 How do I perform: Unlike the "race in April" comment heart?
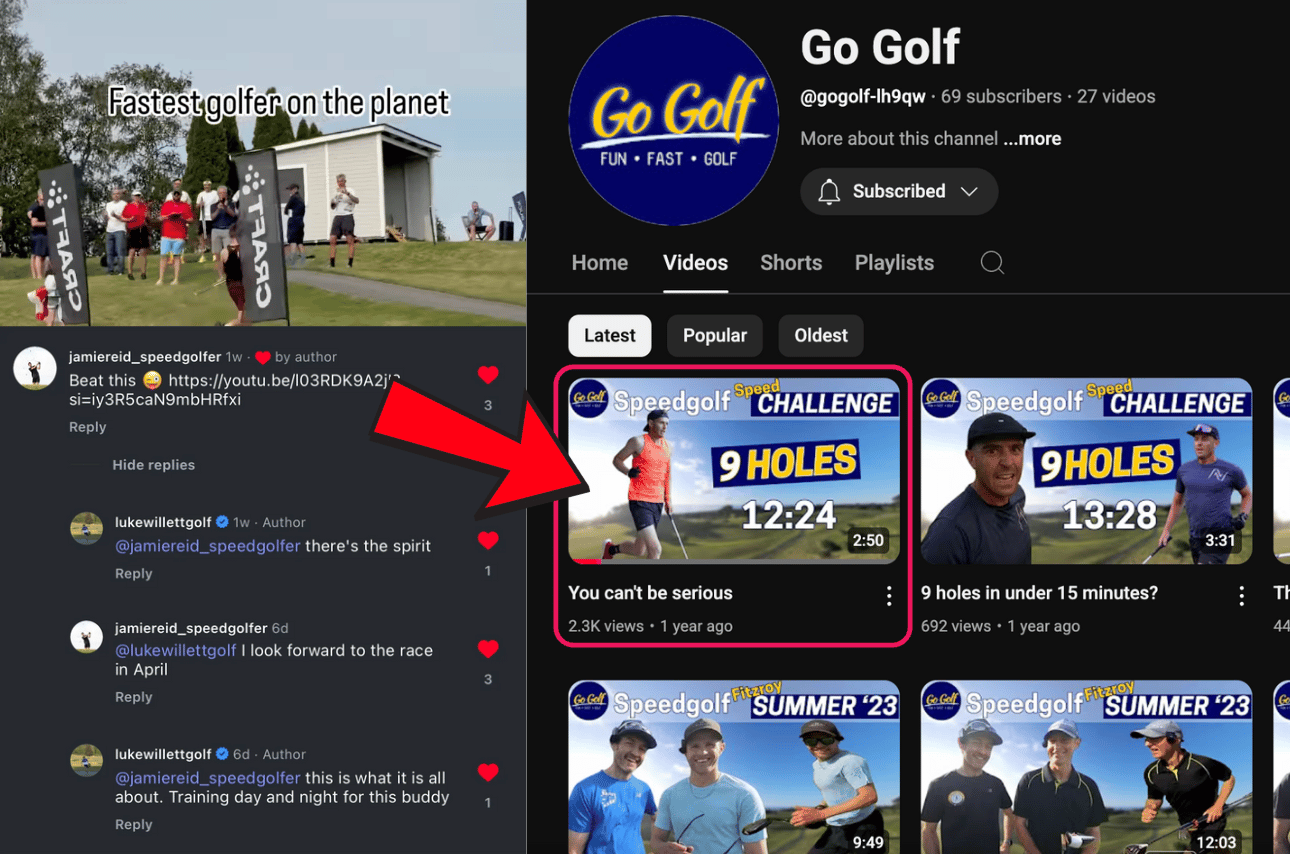pos(488,649)
